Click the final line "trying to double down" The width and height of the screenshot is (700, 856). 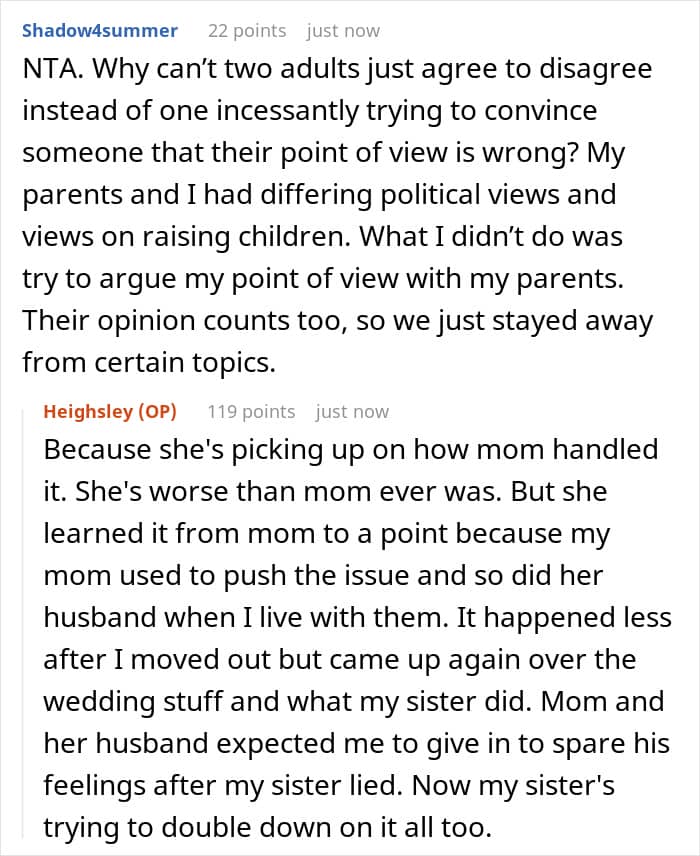coord(190,829)
